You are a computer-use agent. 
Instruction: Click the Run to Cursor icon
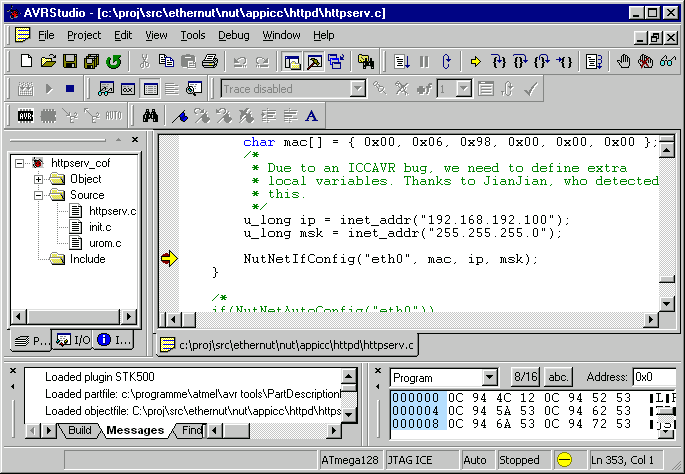pyautogui.click(x=564, y=61)
